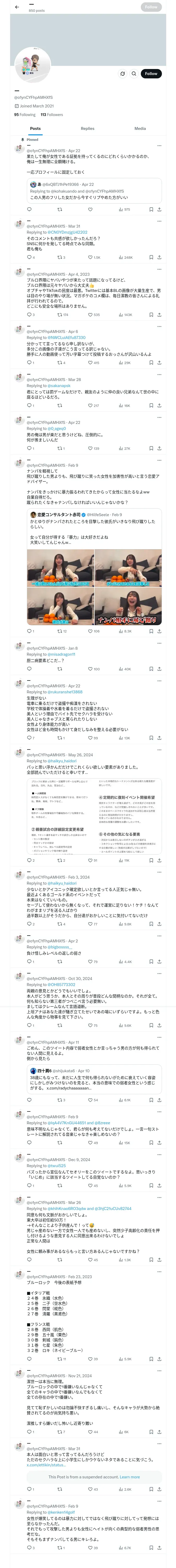Viewport: 176px width, 1568px height.
Task: Go back using the top-left arrow
Action: (16, 7)
